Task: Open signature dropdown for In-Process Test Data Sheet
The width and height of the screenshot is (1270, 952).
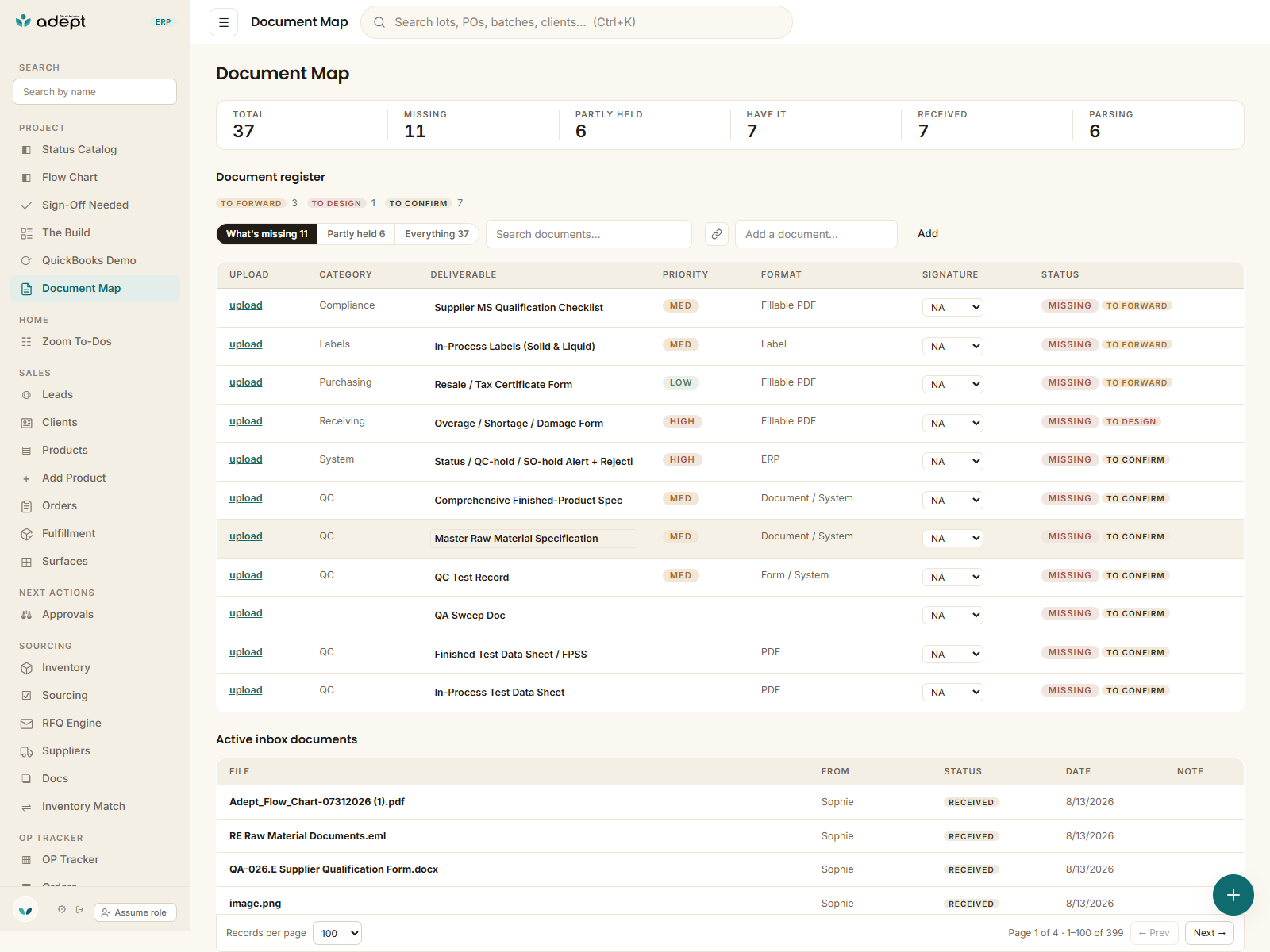Action: pyautogui.click(x=952, y=692)
